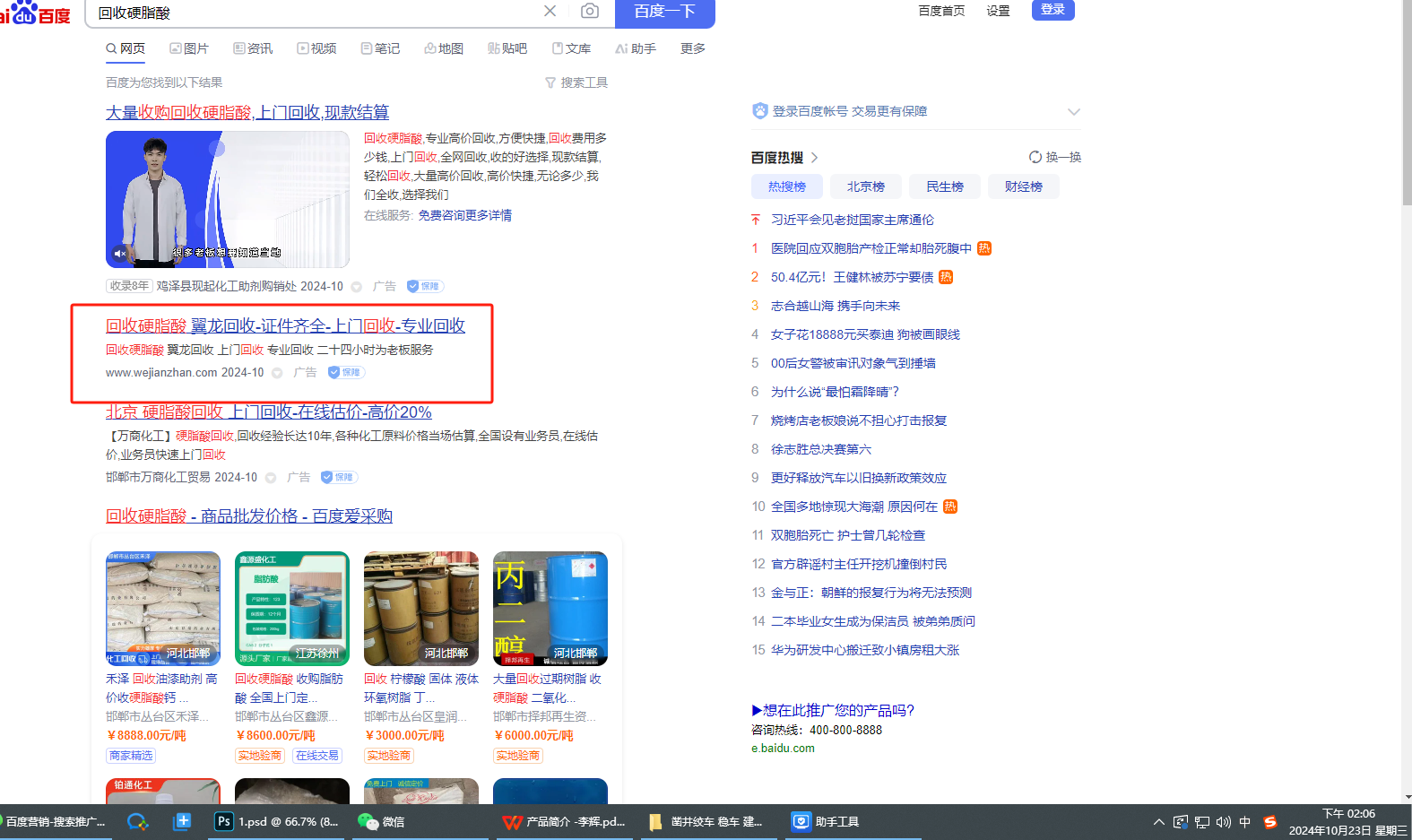The image size is (1412, 840).
Task: Open the 回收硬脂酸 翼龙回收 result link
Action: tap(285, 325)
